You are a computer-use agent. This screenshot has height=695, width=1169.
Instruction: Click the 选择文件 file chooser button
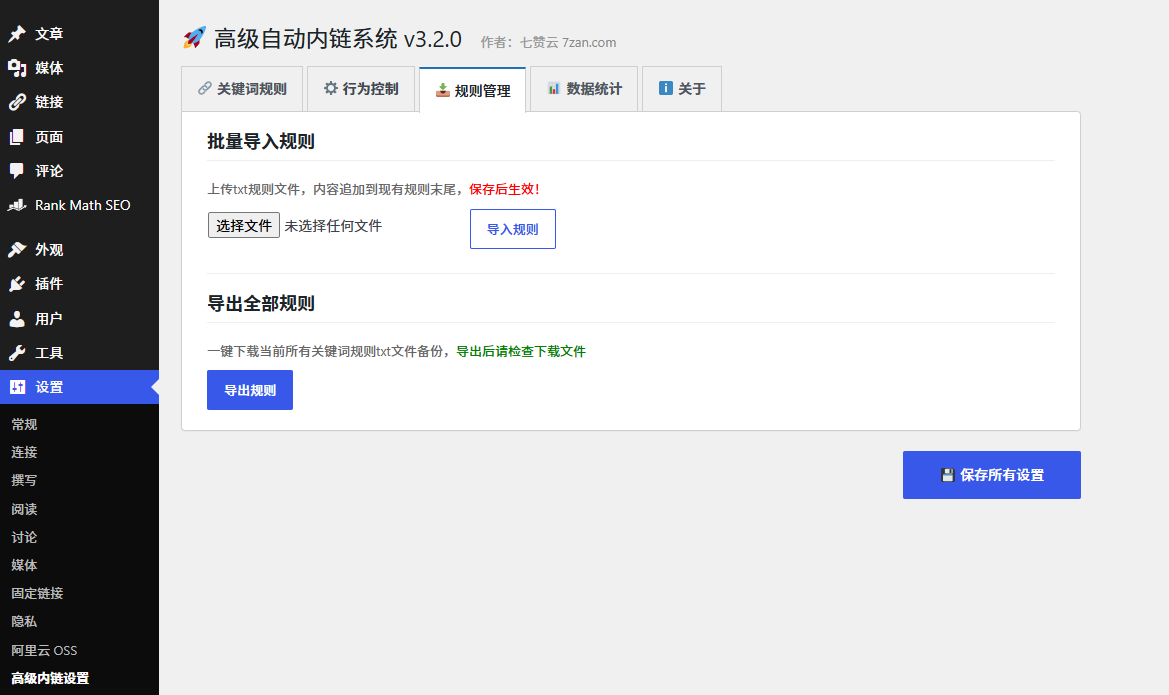coord(244,225)
